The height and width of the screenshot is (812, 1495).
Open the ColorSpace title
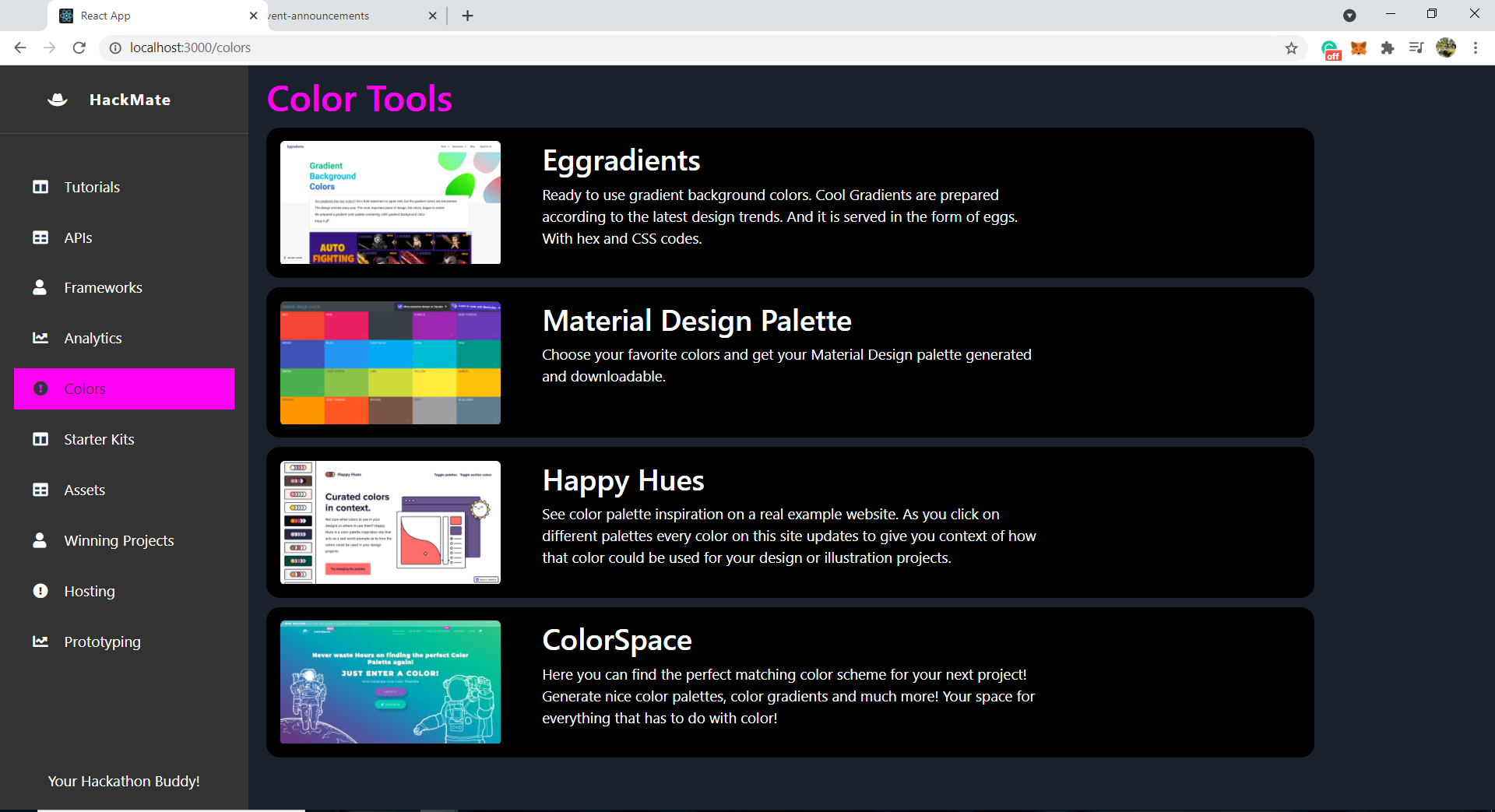pos(617,641)
